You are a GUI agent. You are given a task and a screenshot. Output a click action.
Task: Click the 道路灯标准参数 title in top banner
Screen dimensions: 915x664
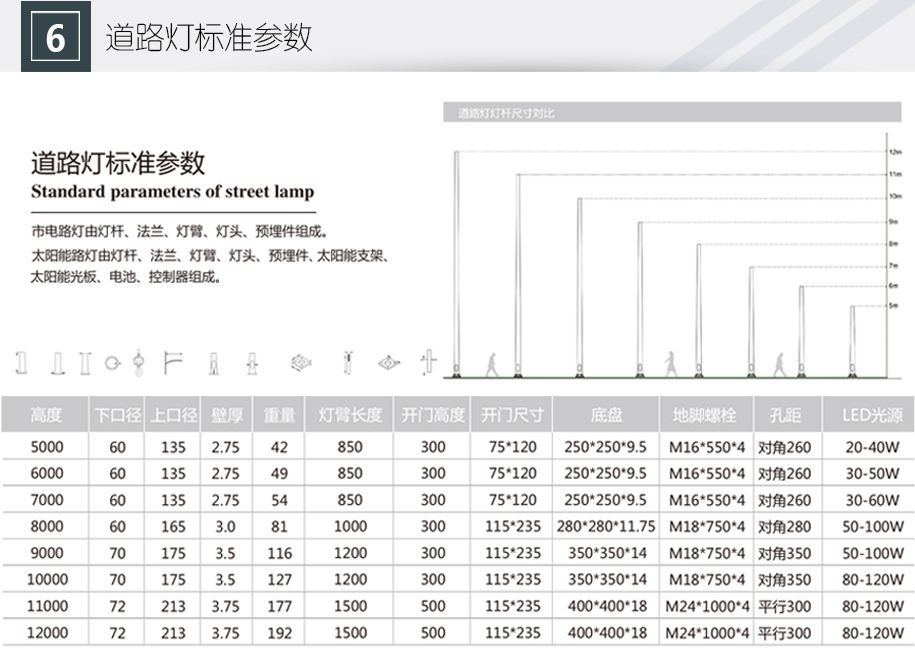[x=209, y=37]
